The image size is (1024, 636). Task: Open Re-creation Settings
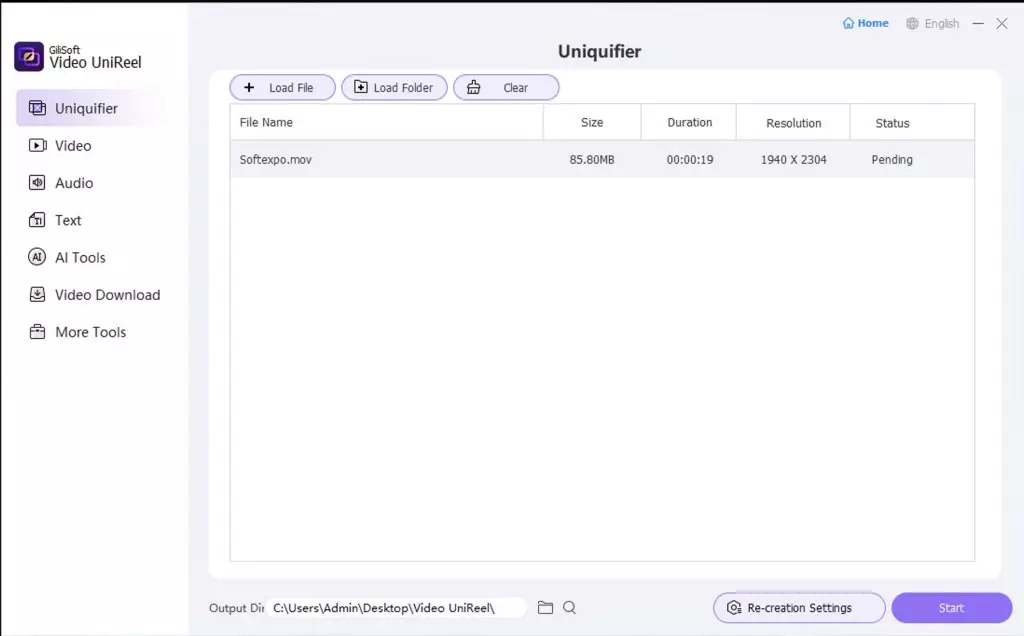point(798,607)
